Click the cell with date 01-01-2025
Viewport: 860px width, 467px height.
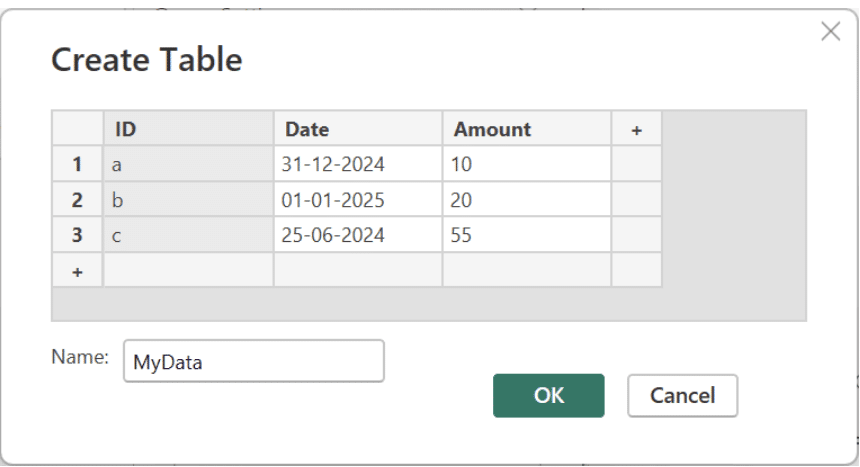[358, 200]
